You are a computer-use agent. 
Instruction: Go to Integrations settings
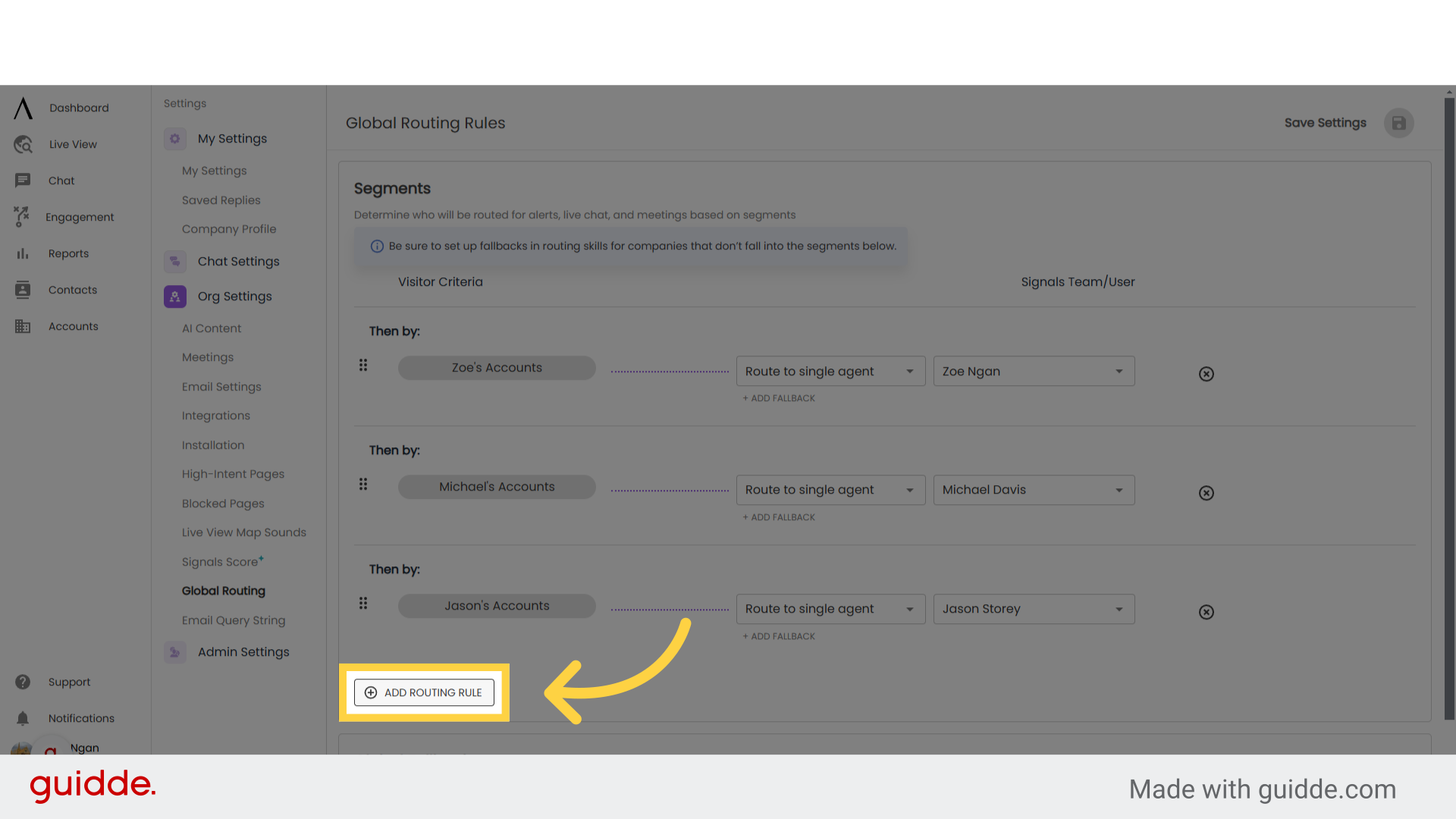216,416
